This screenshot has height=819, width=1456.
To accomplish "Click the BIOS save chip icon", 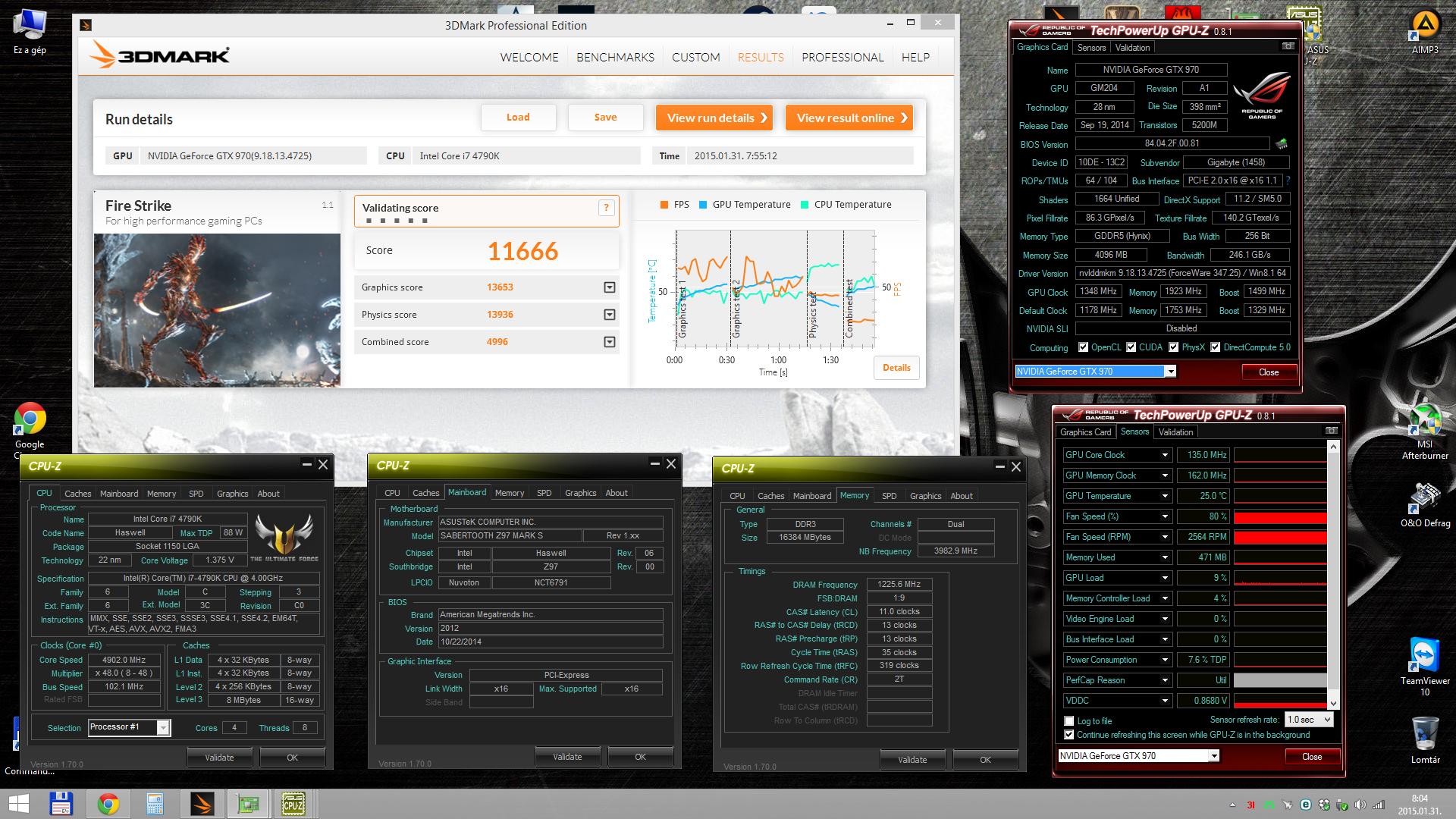I will point(1282,144).
